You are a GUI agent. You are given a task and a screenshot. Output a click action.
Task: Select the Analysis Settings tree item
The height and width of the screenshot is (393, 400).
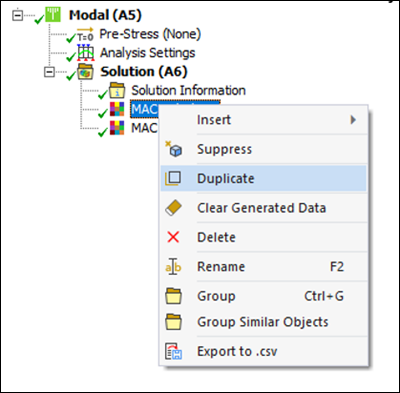pos(148,53)
